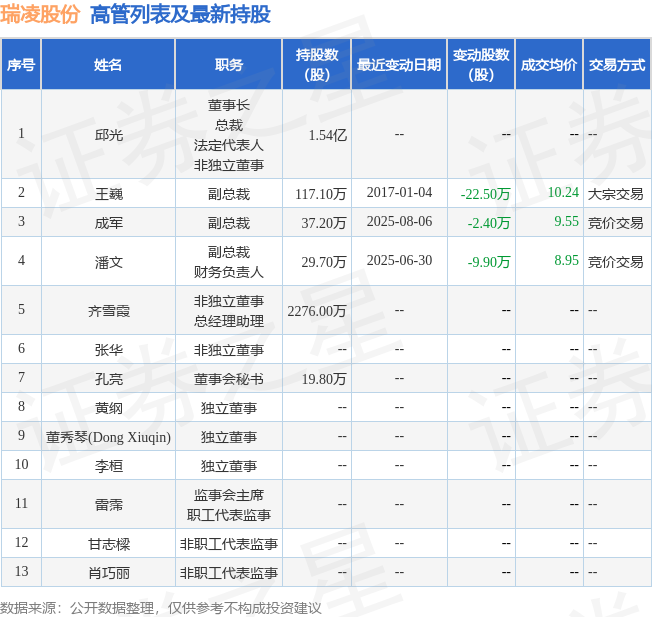Viewport: 652px width, 617px height.
Task: Click the name 邱光
Action: [109, 135]
